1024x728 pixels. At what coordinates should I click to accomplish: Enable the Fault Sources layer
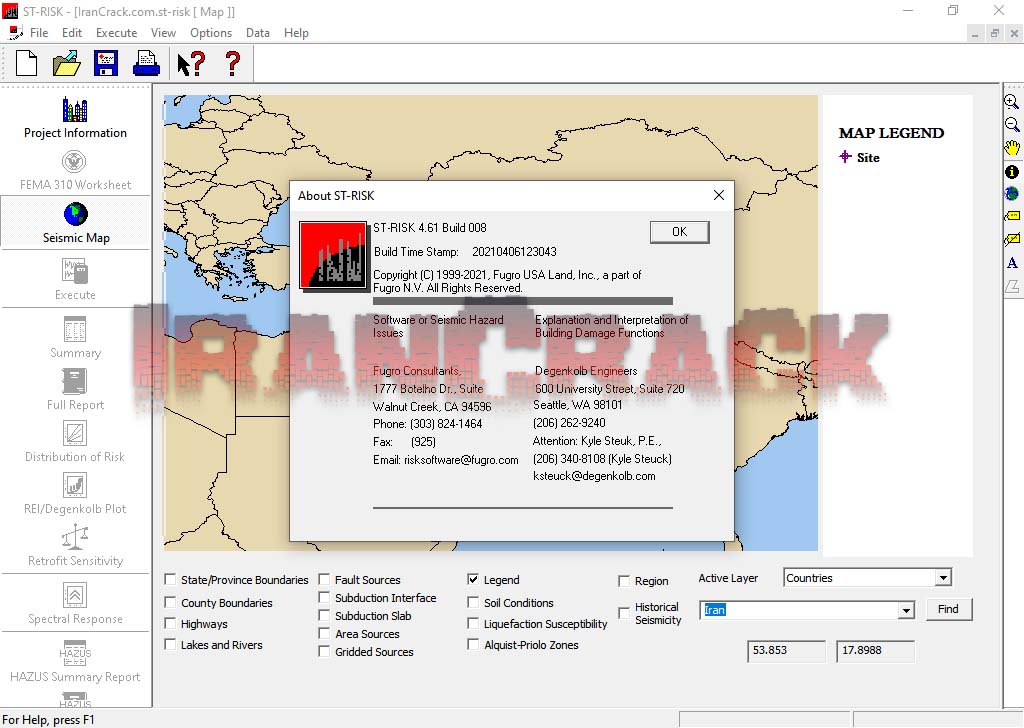[x=323, y=579]
